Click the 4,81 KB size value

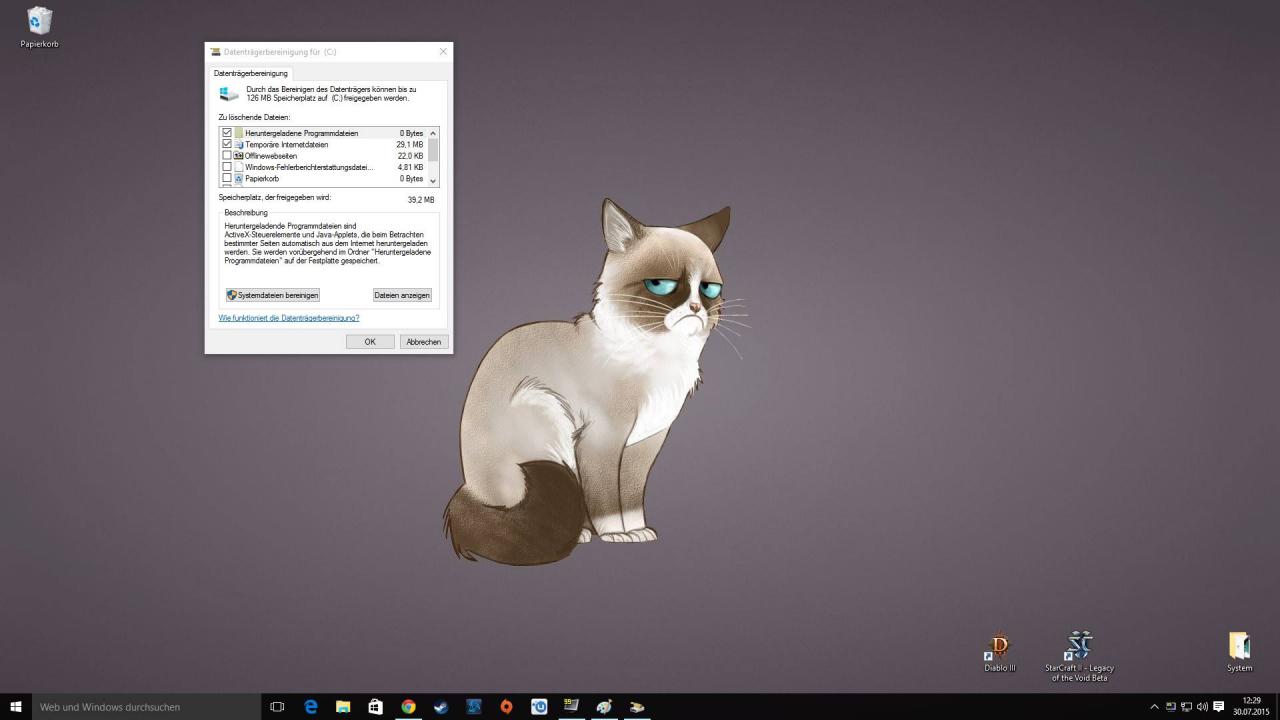(x=411, y=167)
